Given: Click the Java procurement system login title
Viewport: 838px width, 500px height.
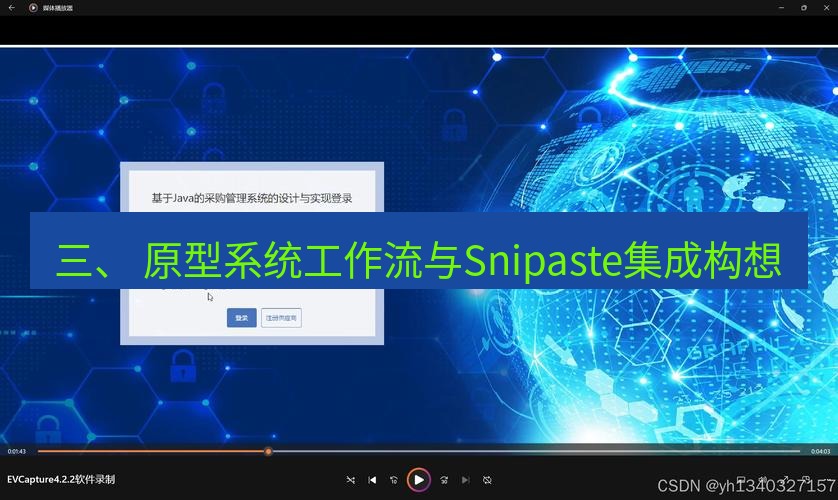Looking at the screenshot, I should 252,198.
